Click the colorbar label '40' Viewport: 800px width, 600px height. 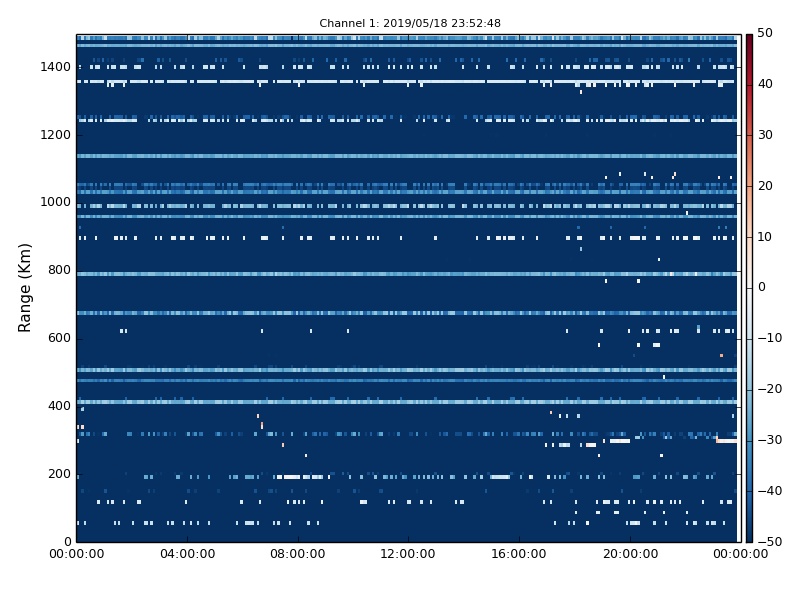[765, 84]
